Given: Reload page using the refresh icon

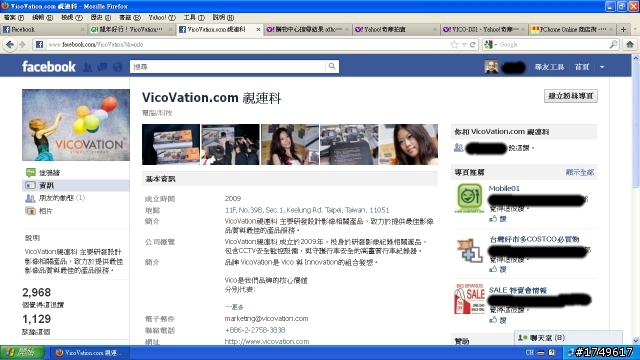Looking at the screenshot, I should (473, 44).
